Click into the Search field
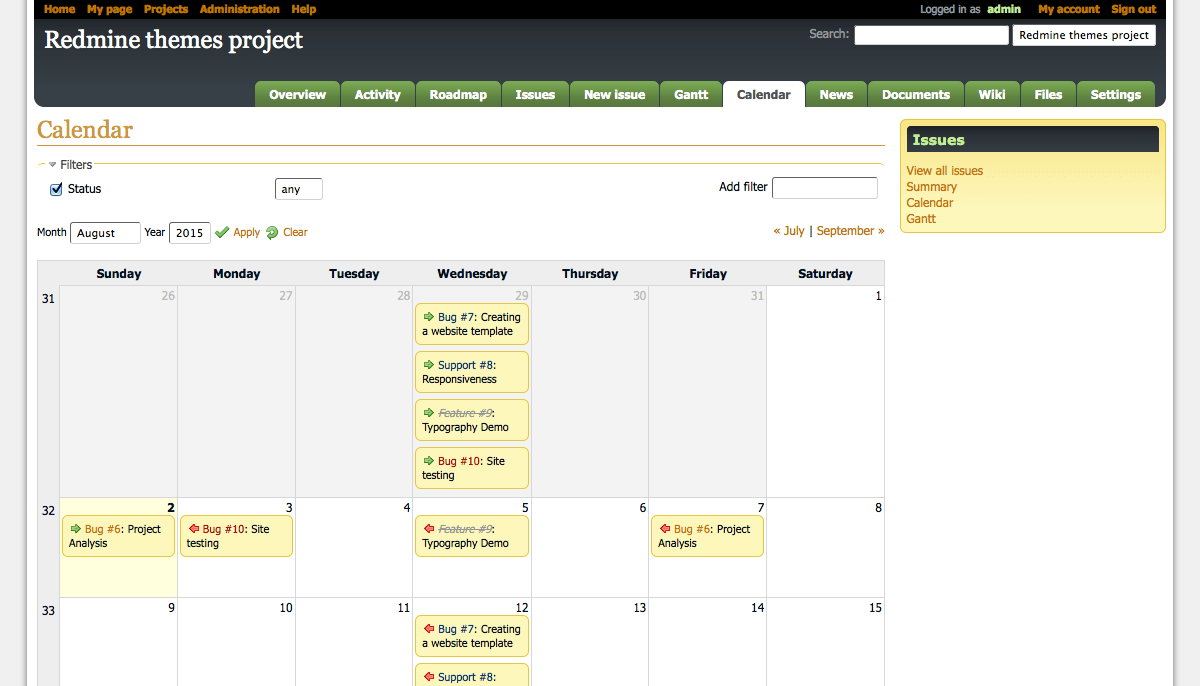The width and height of the screenshot is (1200, 686). (x=932, y=35)
